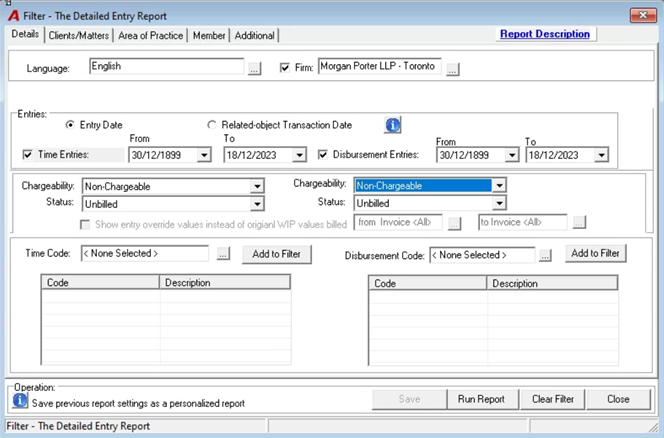
Task: Open Time Entries From date dropdown
Action: pyautogui.click(x=204, y=155)
